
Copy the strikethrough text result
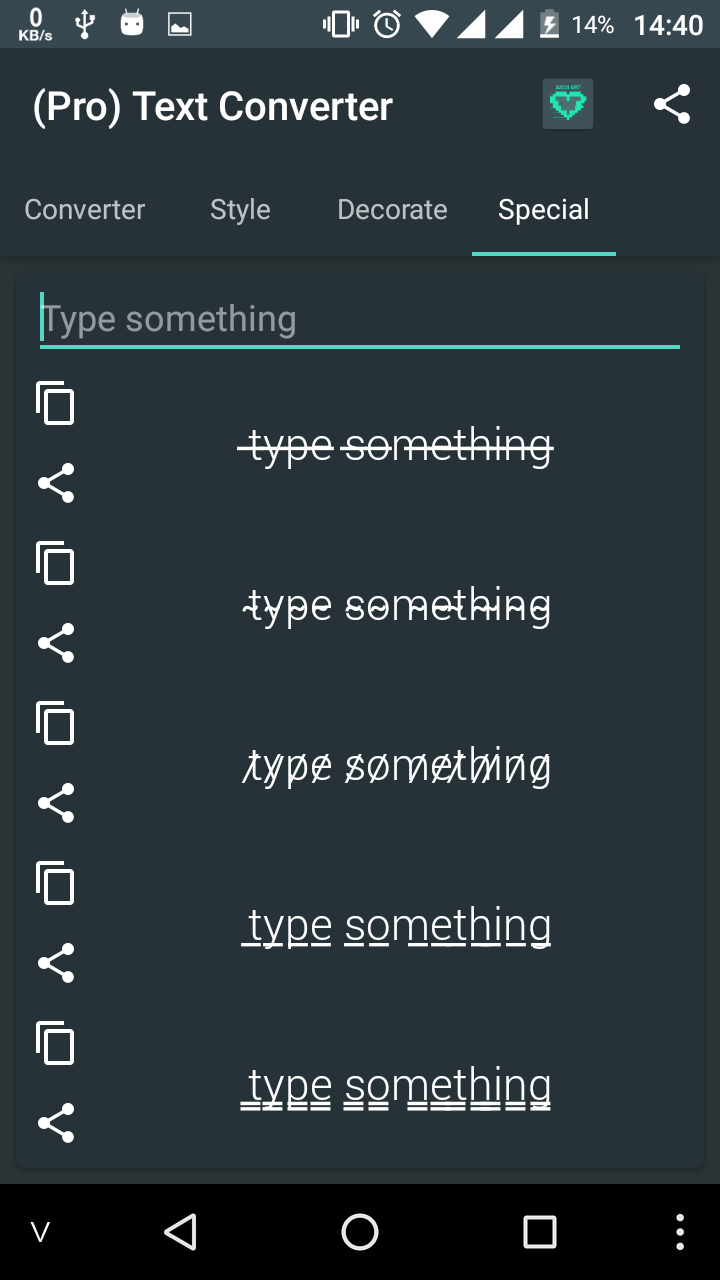coord(56,403)
